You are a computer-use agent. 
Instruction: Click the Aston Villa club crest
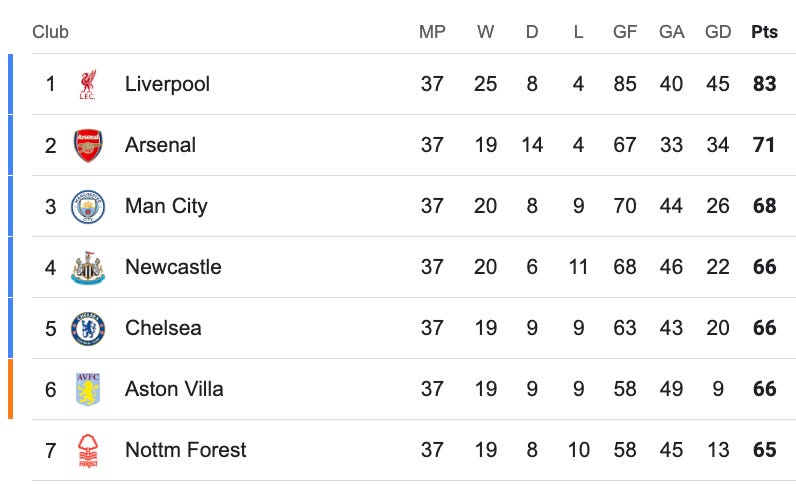(88, 390)
